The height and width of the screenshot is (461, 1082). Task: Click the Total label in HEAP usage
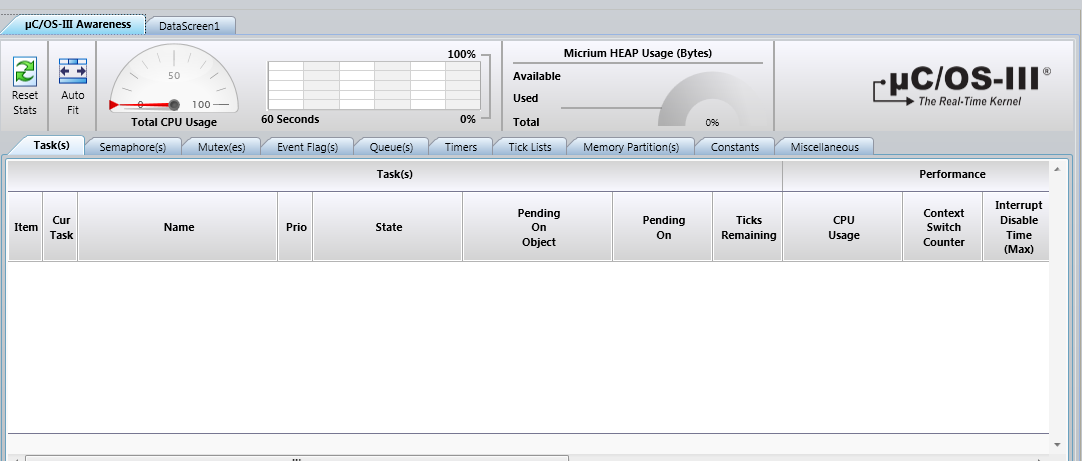(x=527, y=122)
